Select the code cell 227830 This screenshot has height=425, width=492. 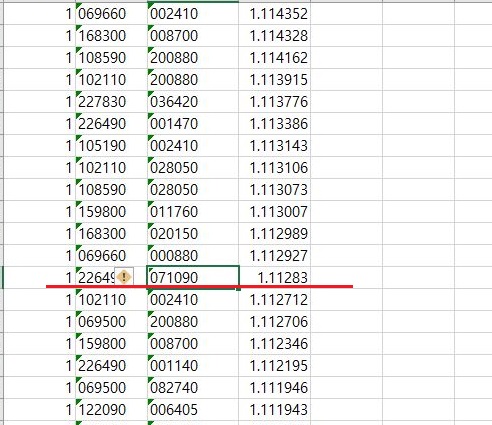111,102
